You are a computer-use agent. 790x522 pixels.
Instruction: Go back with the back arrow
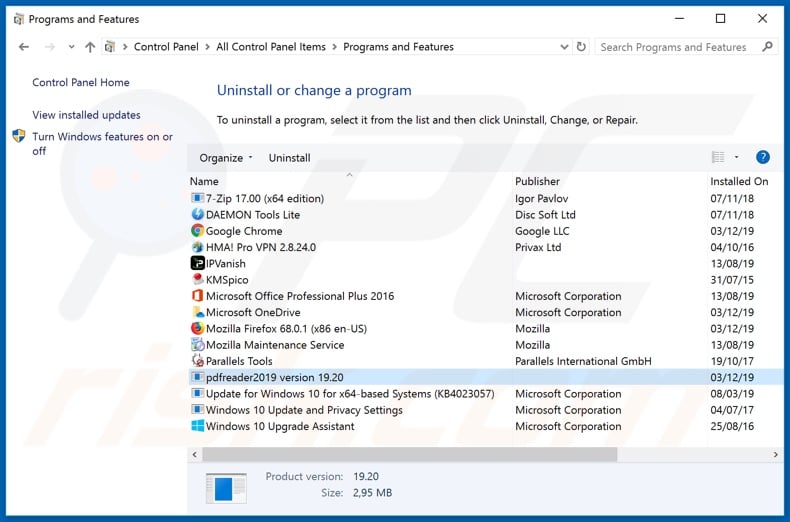(x=24, y=47)
